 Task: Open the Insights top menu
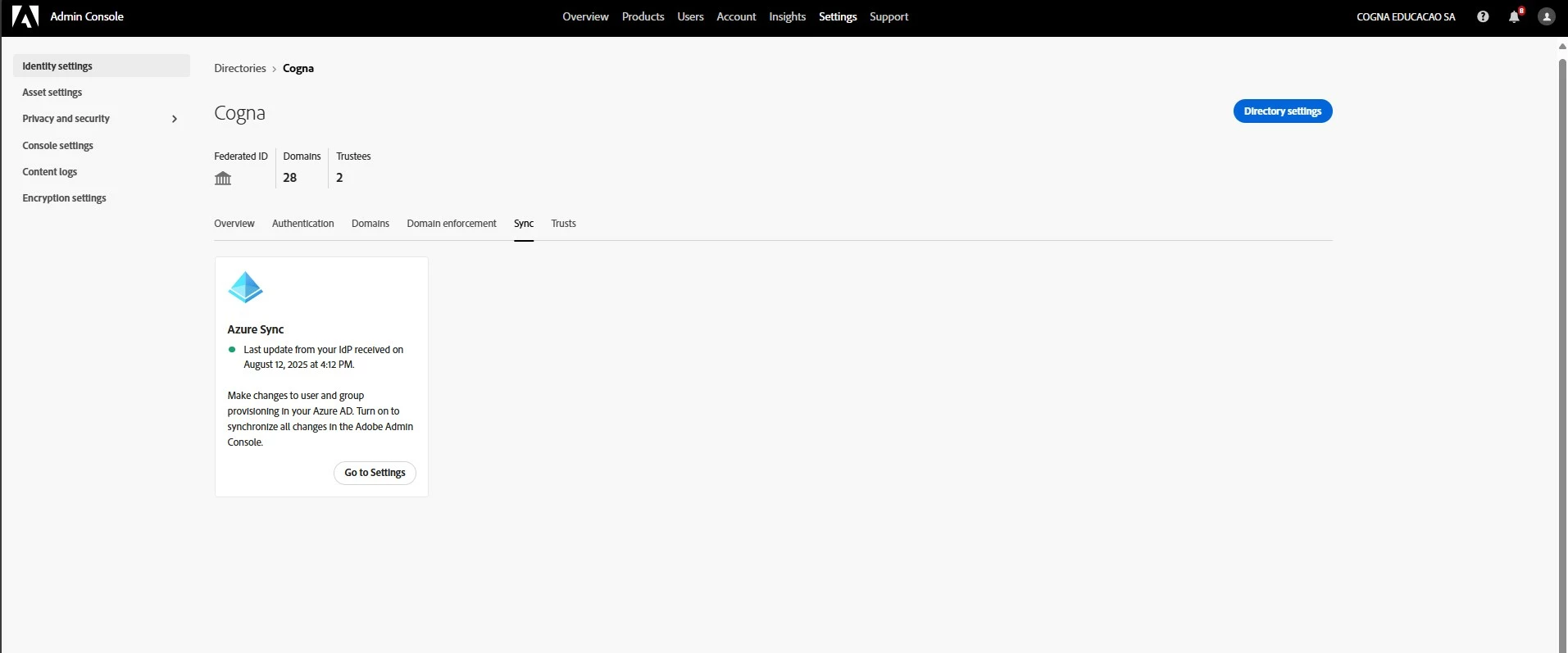787,16
